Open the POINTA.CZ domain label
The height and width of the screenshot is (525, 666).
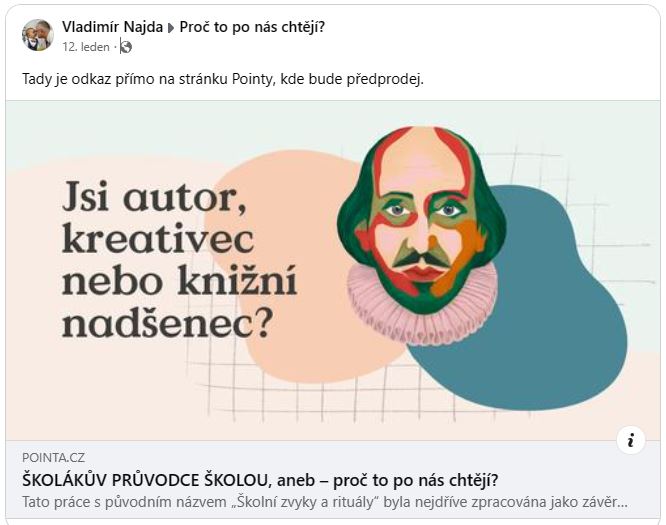pyautogui.click(x=54, y=458)
